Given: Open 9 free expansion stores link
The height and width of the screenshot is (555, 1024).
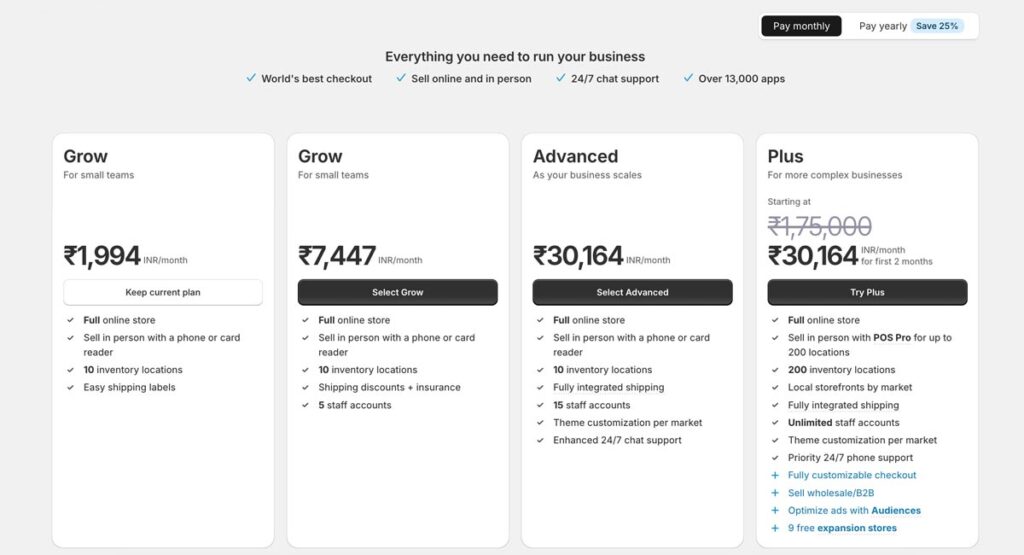Looking at the screenshot, I should click(x=842, y=528).
